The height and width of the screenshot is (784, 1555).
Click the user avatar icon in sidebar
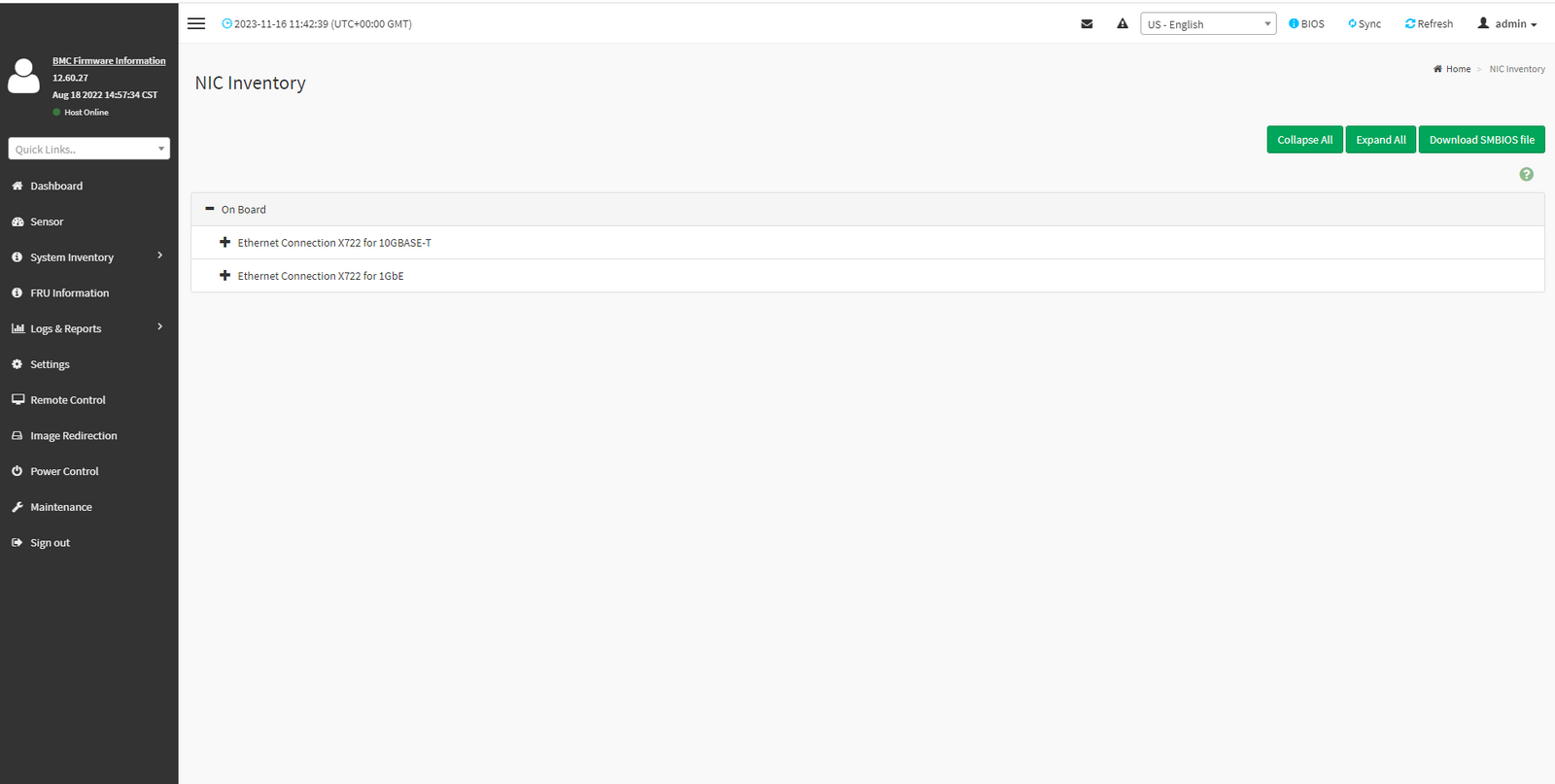click(x=24, y=76)
